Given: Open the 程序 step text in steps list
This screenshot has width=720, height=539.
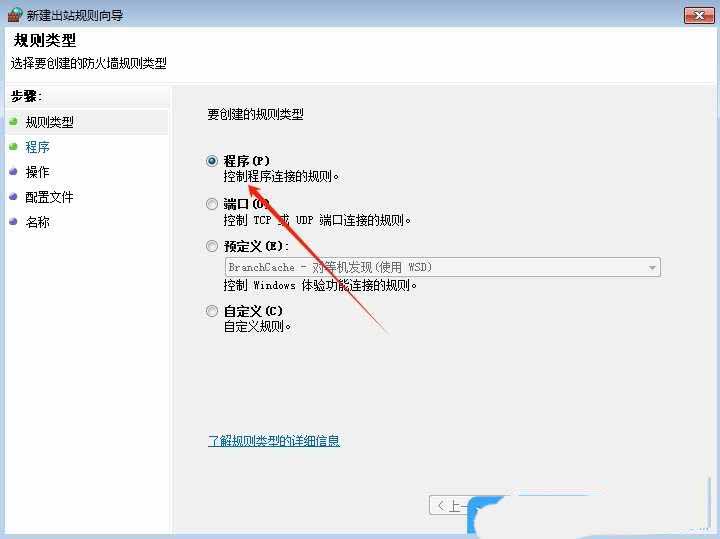Looking at the screenshot, I should tap(37, 147).
